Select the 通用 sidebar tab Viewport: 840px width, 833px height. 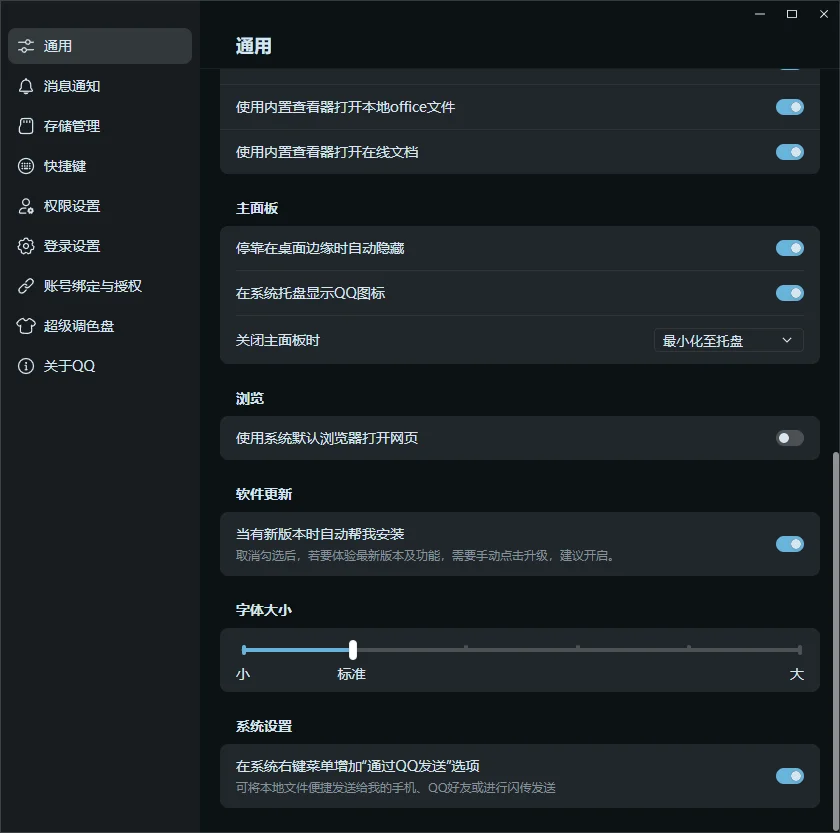(100, 46)
